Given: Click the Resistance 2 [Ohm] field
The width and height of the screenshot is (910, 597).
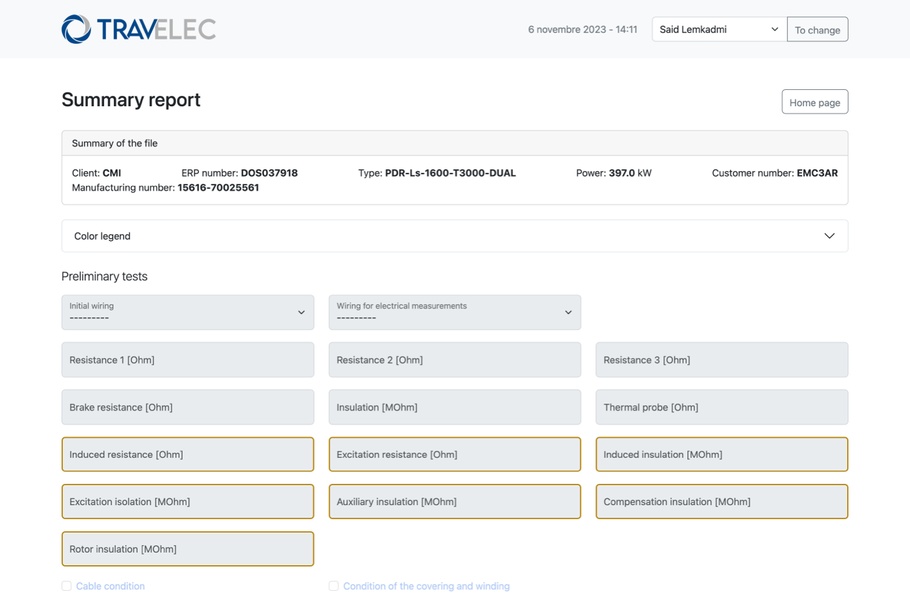Looking at the screenshot, I should [x=454, y=360].
